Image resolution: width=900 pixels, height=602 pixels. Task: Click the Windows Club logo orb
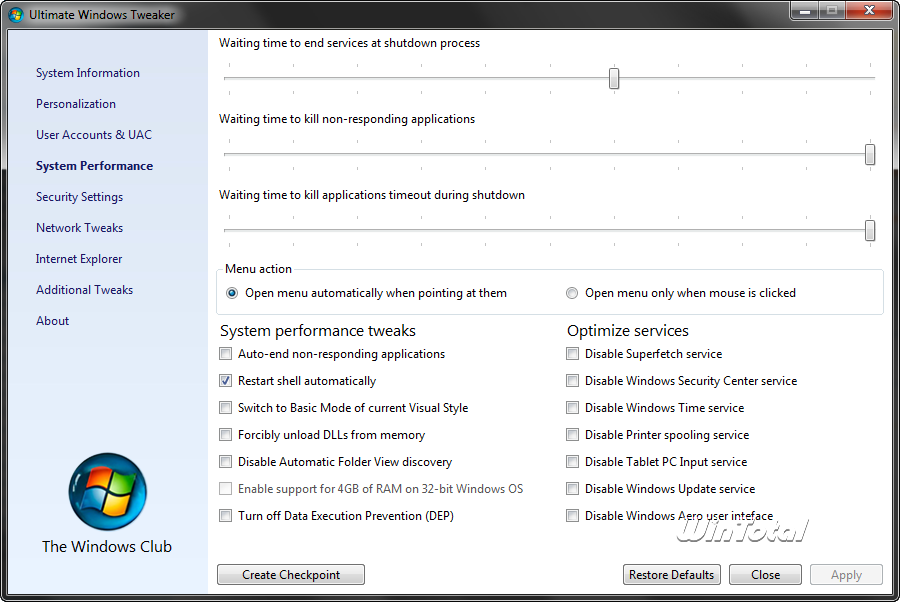107,492
